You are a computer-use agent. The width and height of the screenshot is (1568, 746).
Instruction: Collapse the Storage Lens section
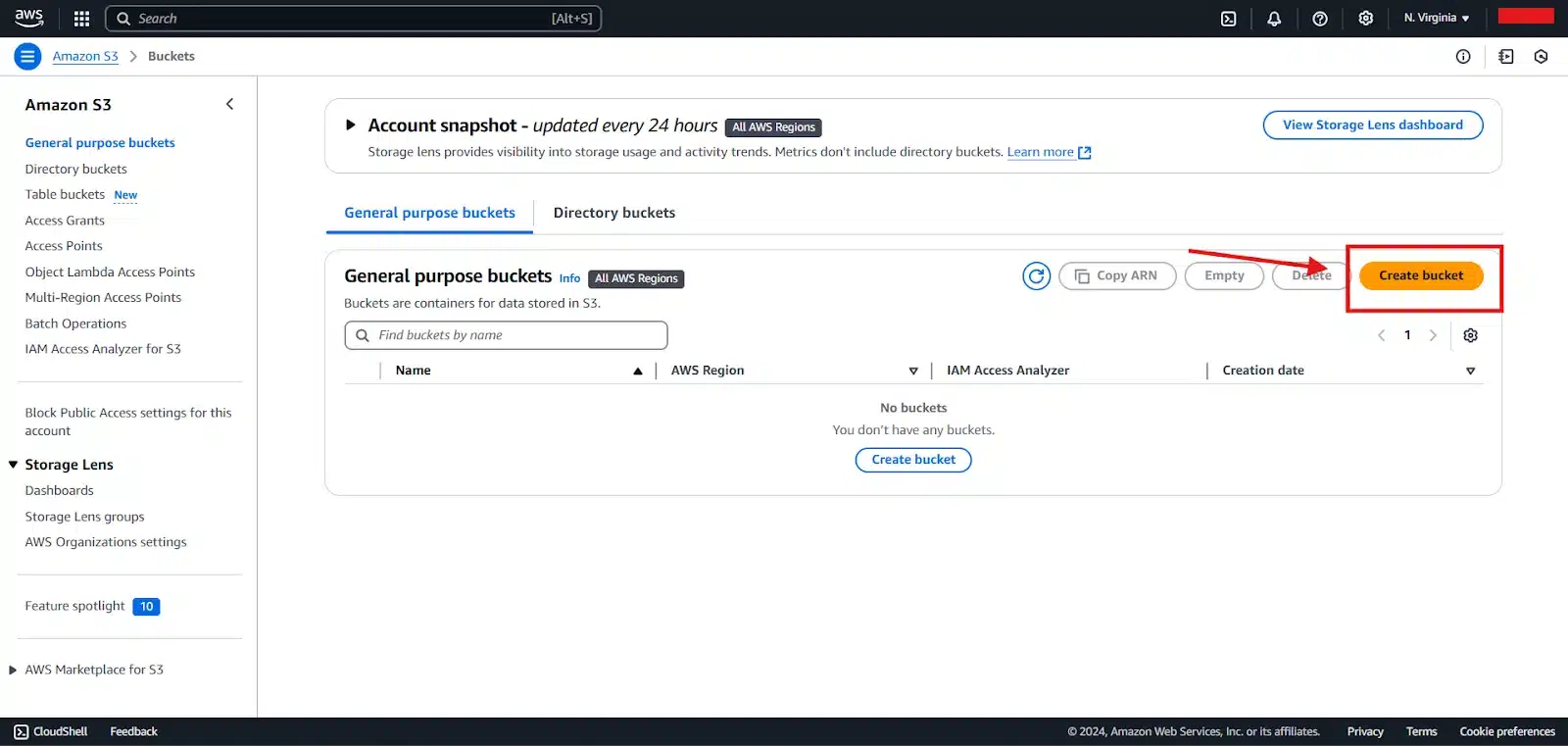pos(13,465)
